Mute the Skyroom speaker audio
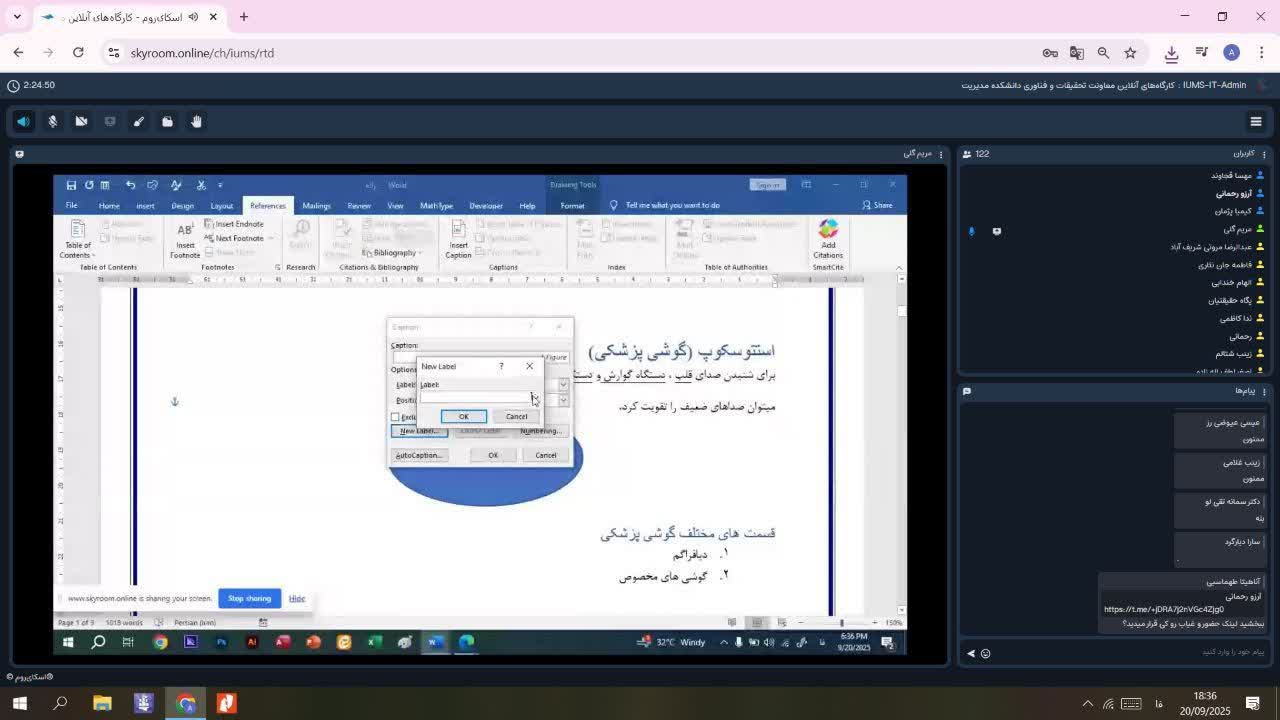This screenshot has width=1280, height=720. click(23, 121)
